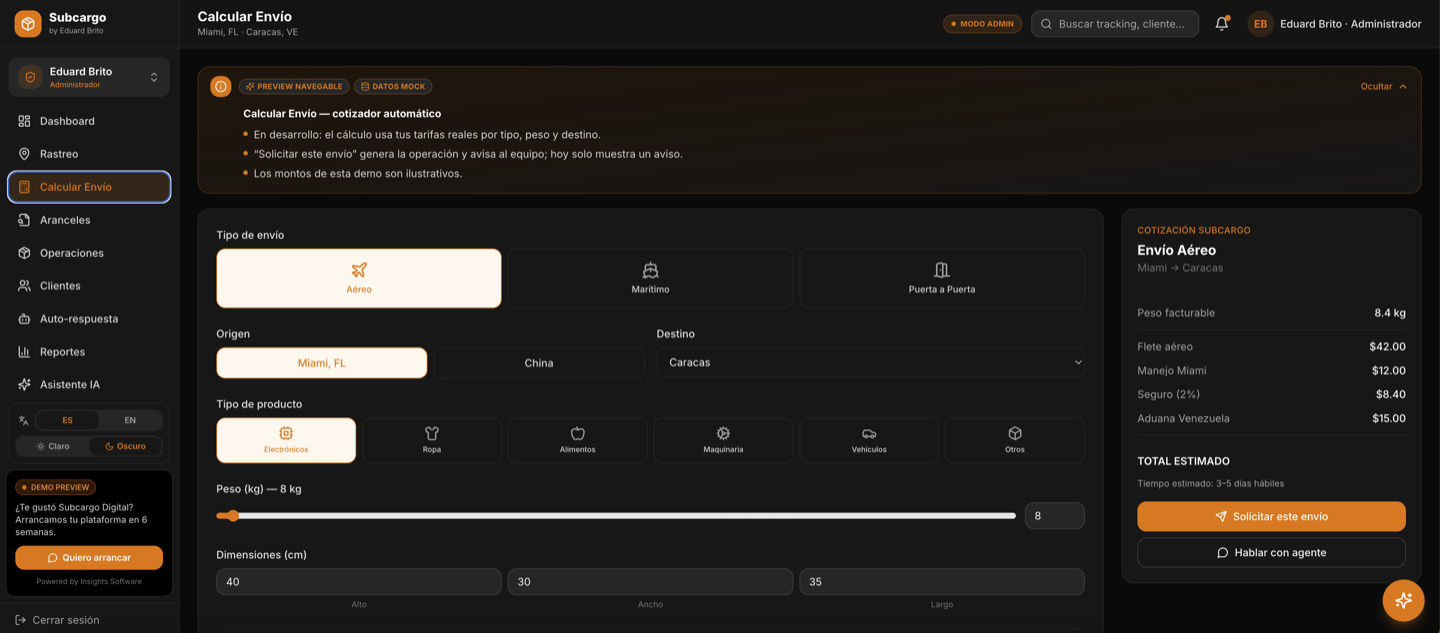Select the Marítimo ship shipping type
Viewport: 1440px width, 633px height.
pyautogui.click(x=650, y=278)
